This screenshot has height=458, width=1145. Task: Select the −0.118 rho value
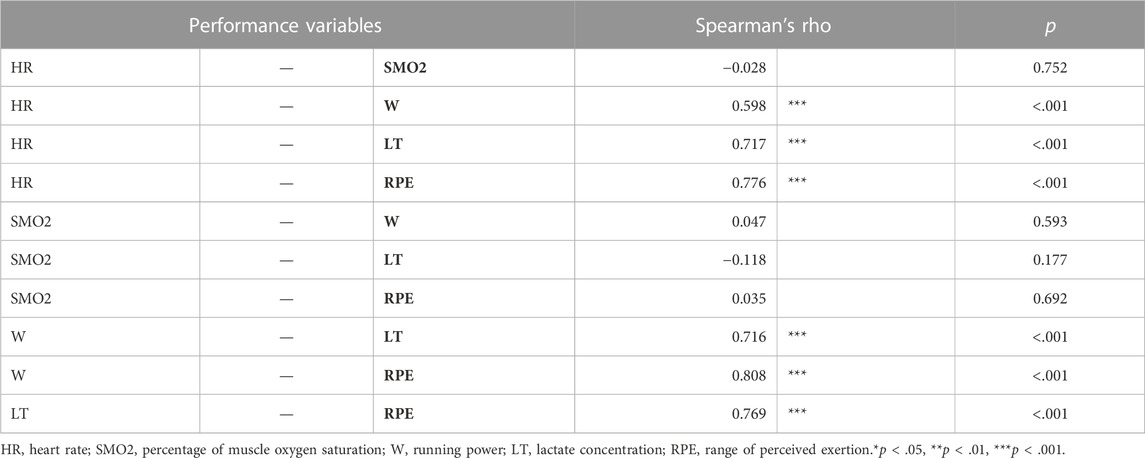point(746,260)
